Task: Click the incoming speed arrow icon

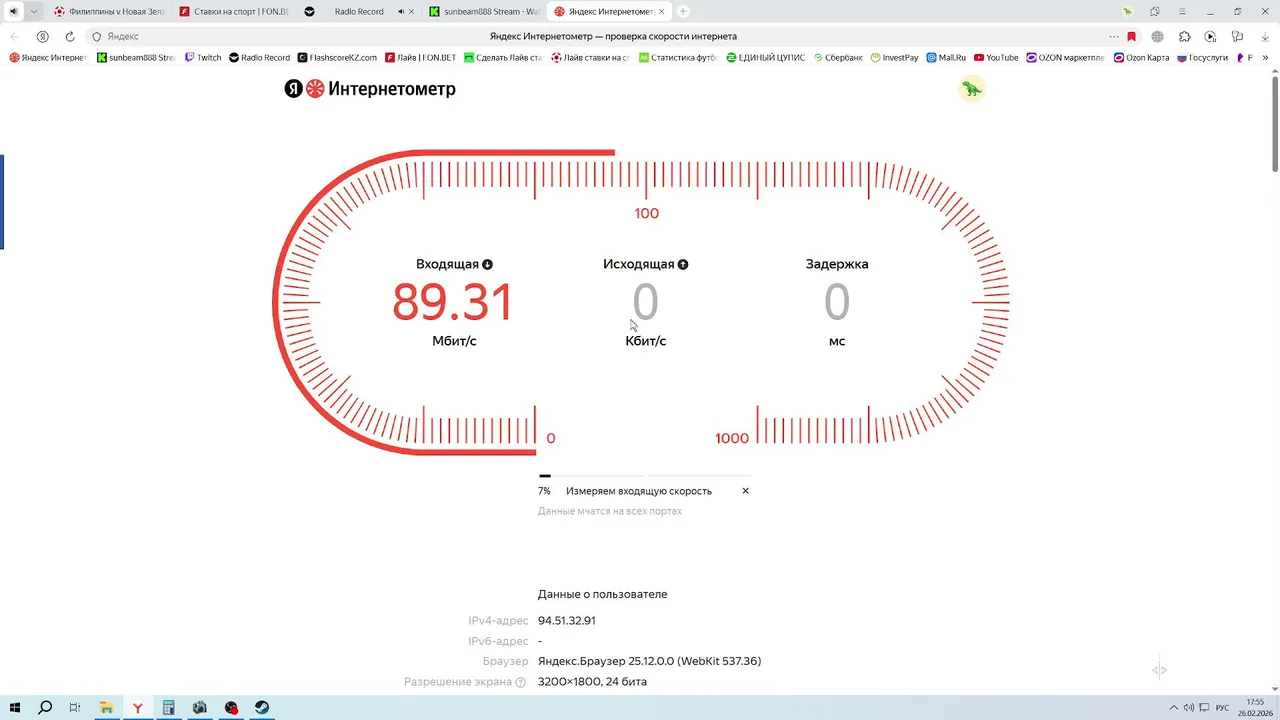Action: pos(487,265)
